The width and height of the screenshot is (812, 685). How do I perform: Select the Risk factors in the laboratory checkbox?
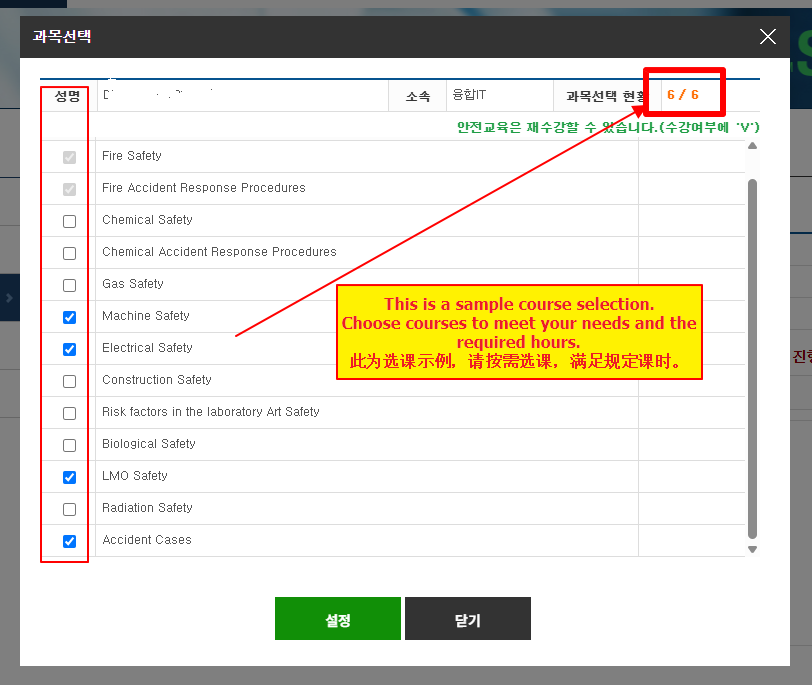click(69, 414)
